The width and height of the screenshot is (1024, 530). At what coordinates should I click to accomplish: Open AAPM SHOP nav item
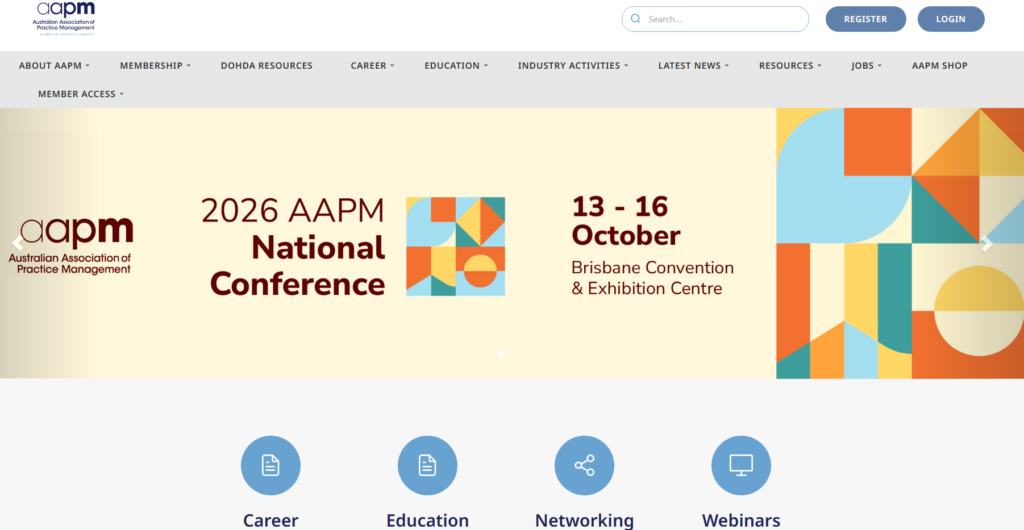coord(939,65)
